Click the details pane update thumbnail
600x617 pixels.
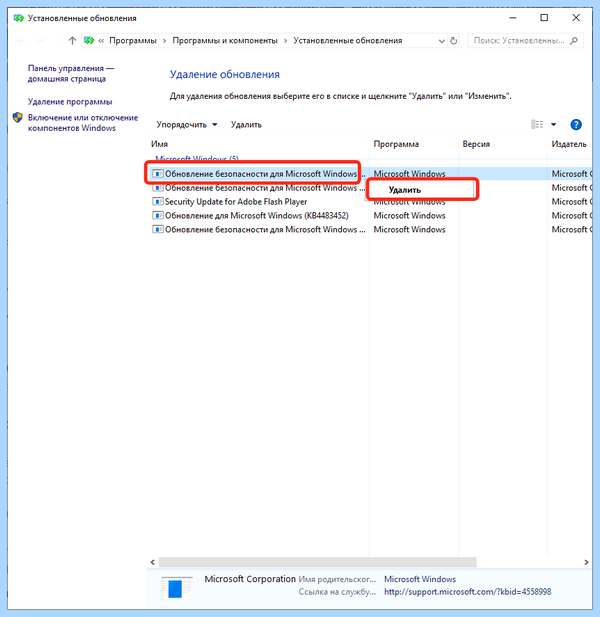tap(177, 588)
